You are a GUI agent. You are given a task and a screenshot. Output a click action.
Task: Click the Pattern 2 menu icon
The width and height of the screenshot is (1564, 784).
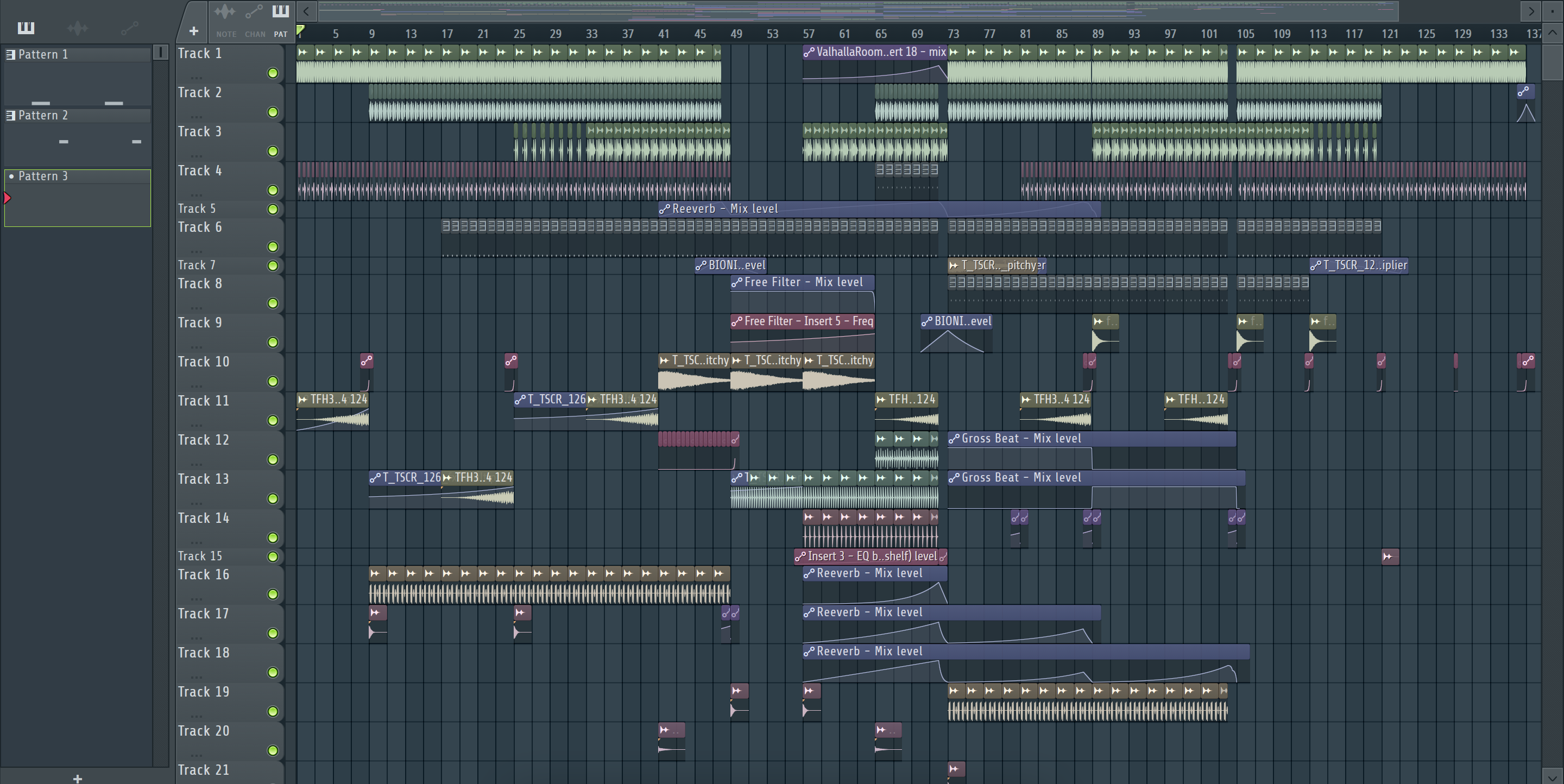coord(10,115)
